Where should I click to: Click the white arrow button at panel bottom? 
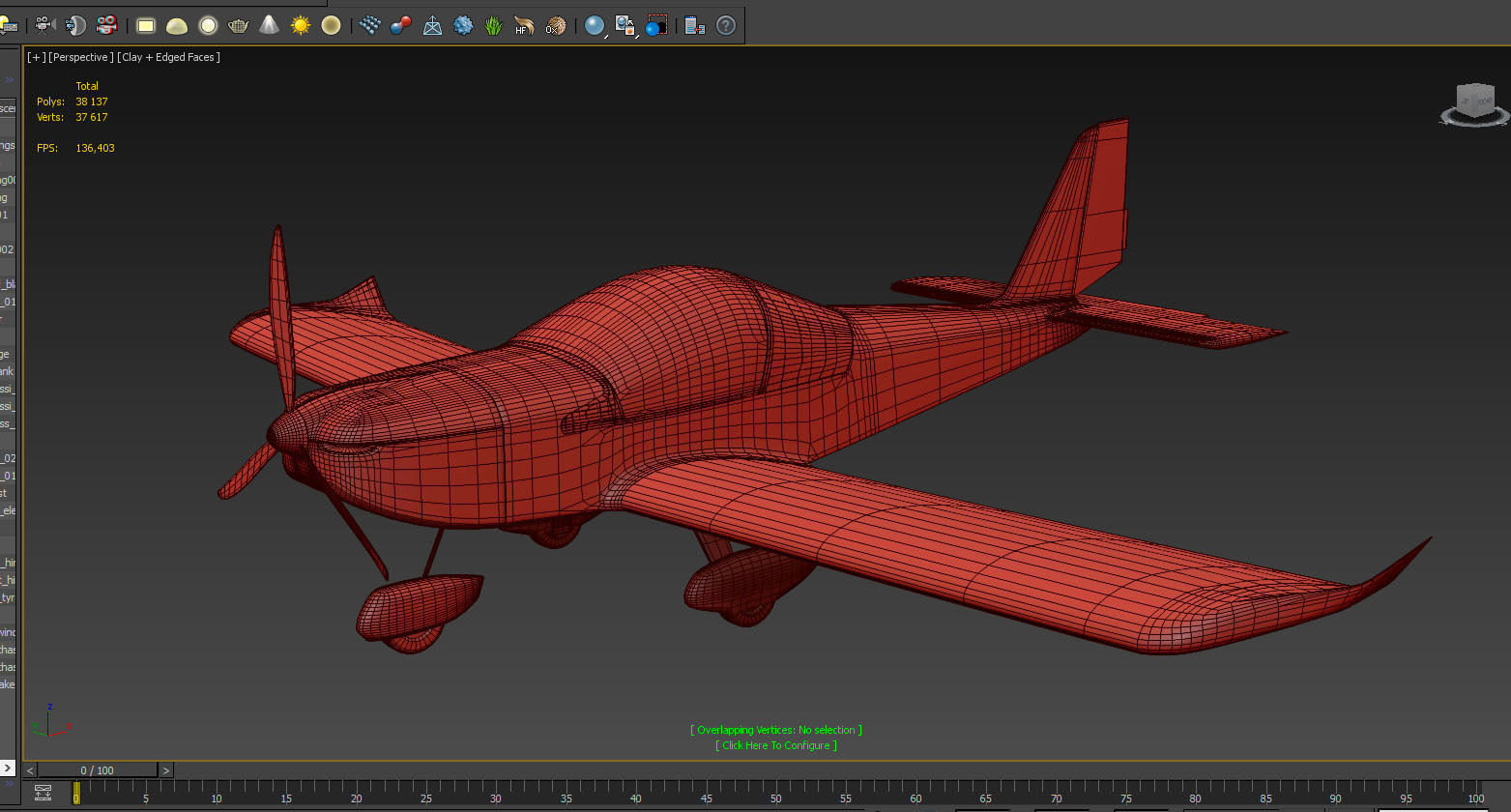[8, 768]
